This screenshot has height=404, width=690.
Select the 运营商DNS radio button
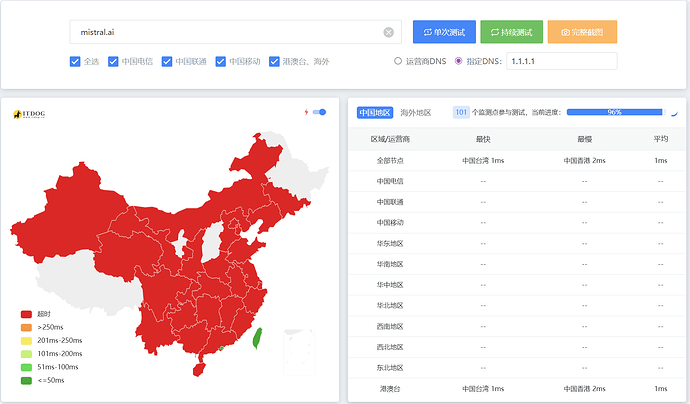tap(398, 61)
